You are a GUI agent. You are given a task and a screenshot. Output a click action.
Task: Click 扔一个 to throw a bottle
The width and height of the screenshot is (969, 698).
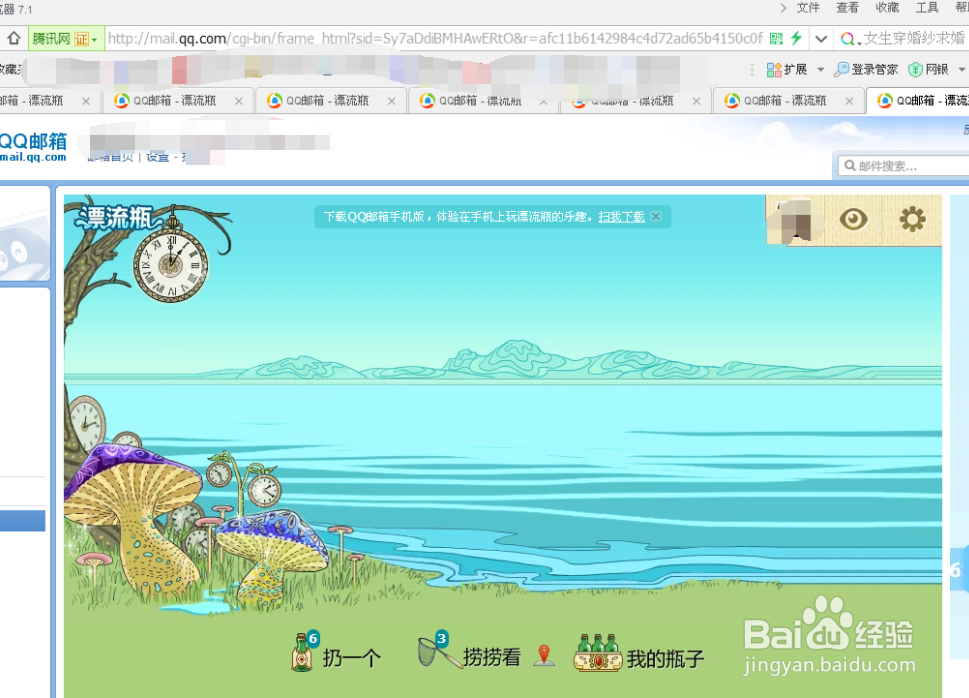point(351,658)
